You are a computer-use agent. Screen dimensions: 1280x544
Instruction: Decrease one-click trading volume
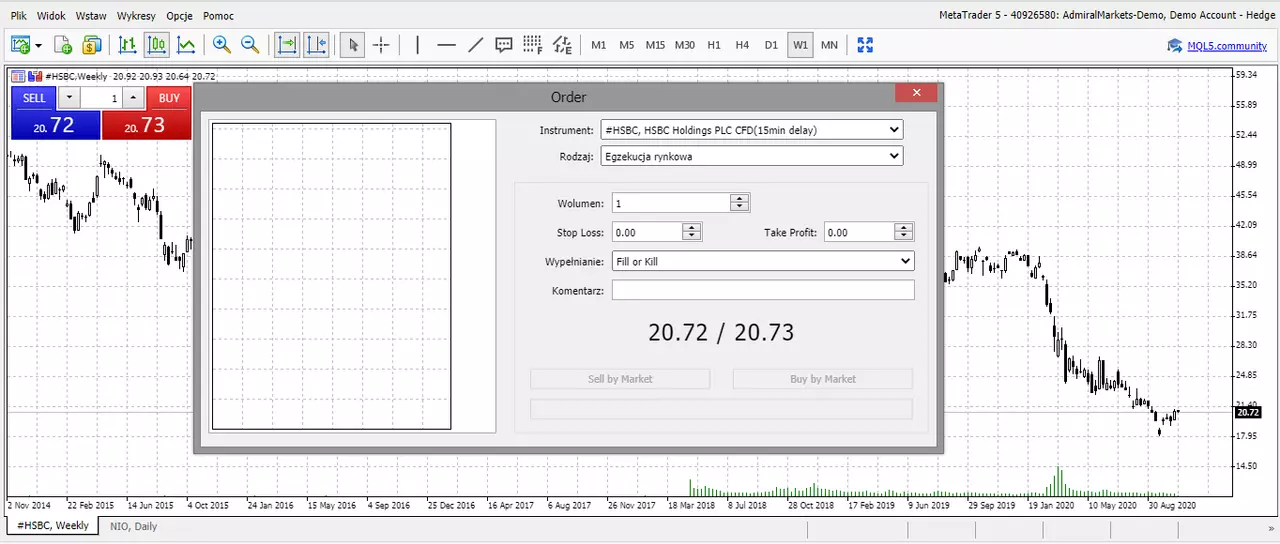(x=68, y=98)
